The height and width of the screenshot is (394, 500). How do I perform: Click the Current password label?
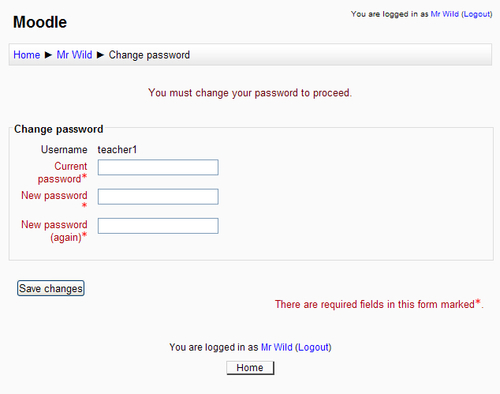coord(62,172)
